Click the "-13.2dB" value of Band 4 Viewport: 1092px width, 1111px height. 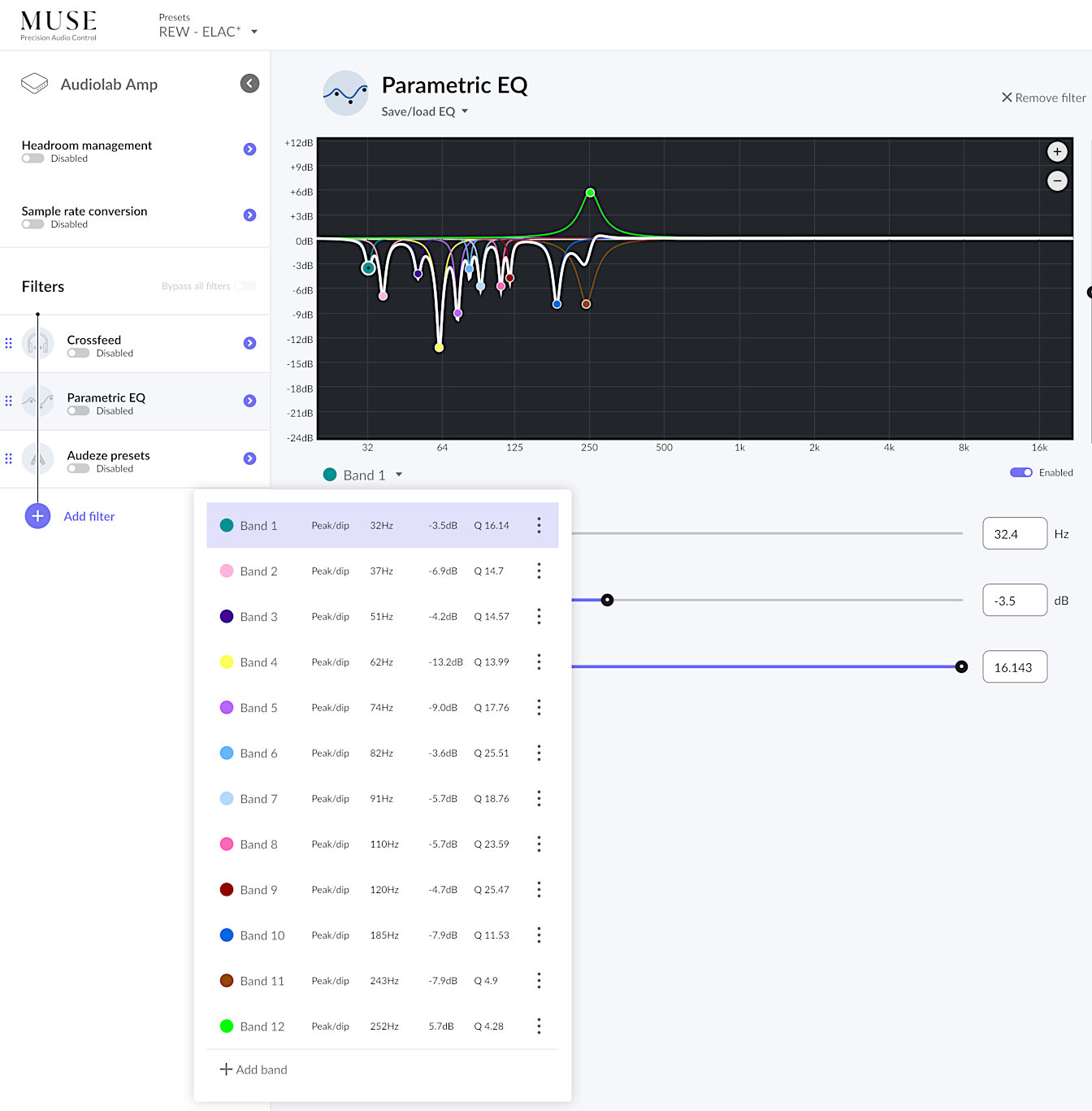coord(445,662)
